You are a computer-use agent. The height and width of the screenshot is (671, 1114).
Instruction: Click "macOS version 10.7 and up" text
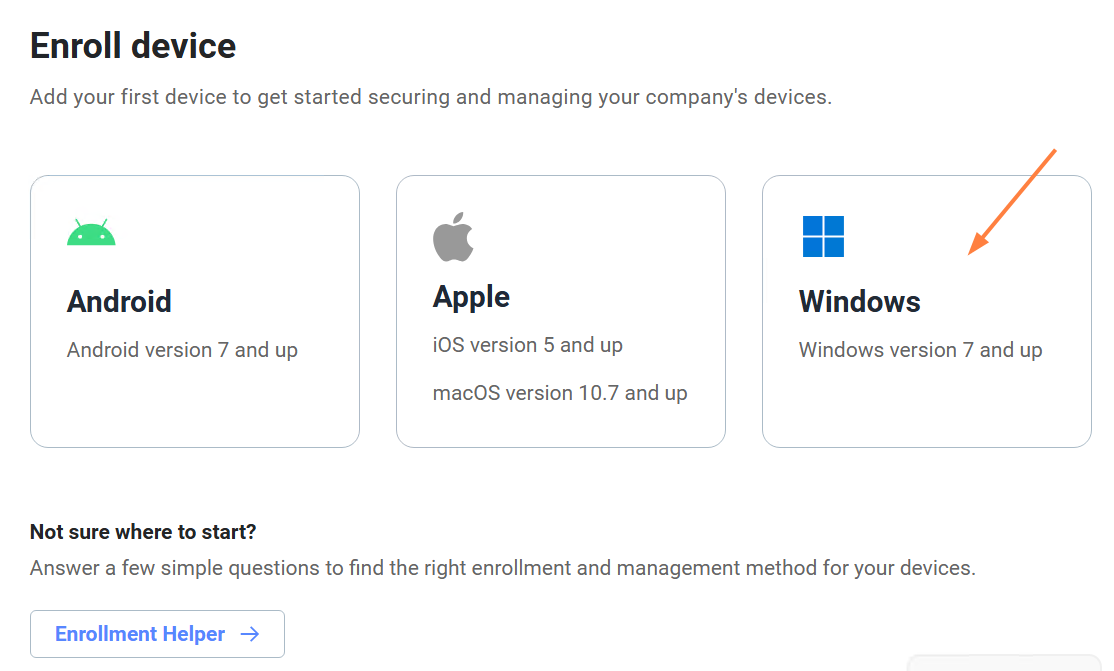pos(560,393)
